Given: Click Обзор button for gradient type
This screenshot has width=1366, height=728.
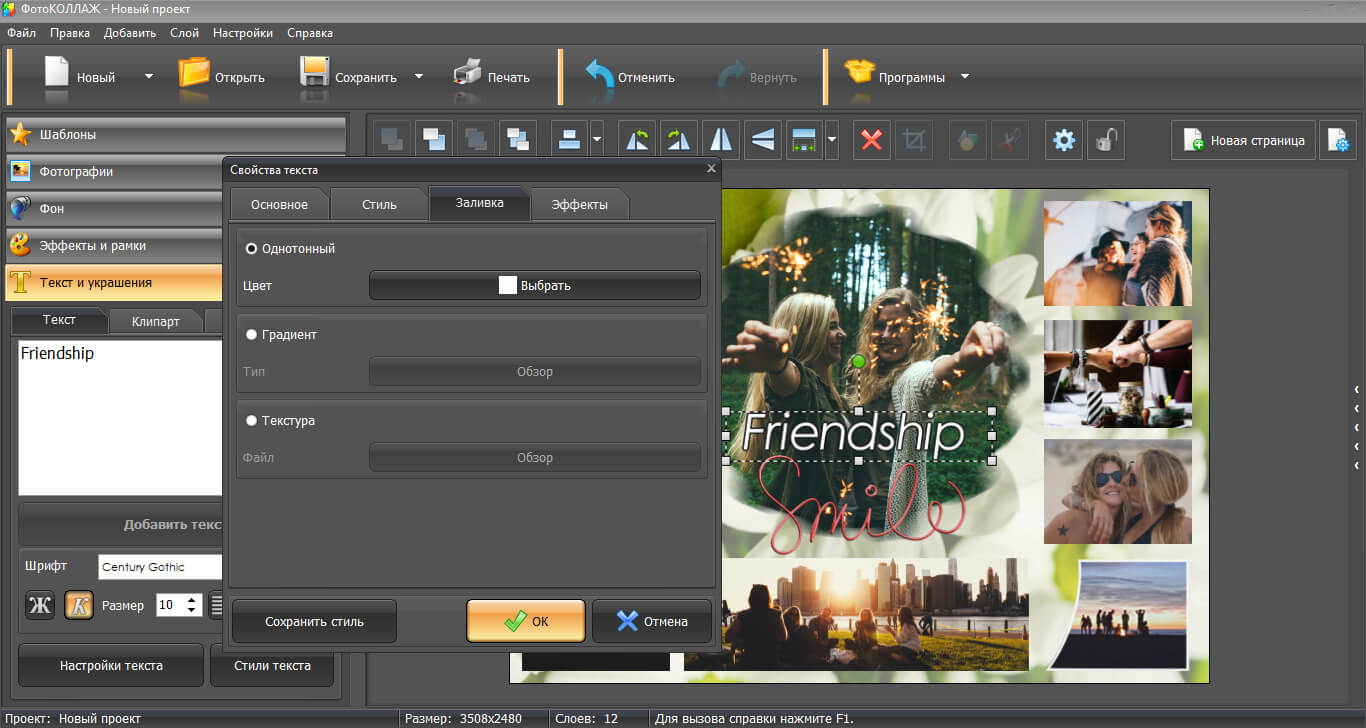Looking at the screenshot, I should pos(534,371).
